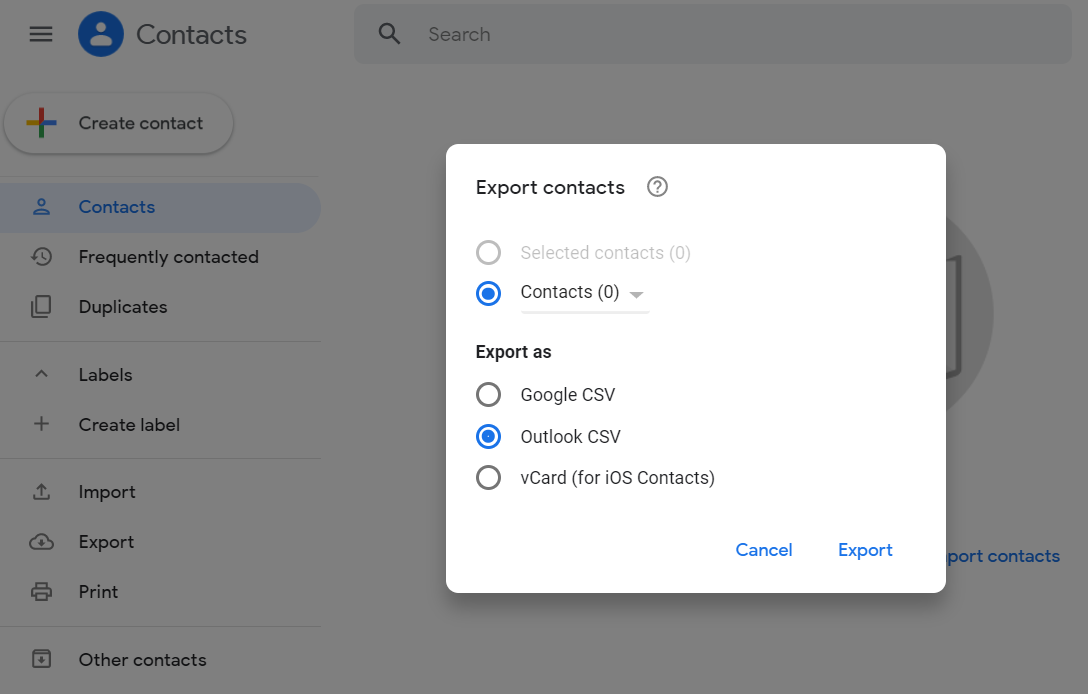Select the Google CSV radio button

click(488, 395)
